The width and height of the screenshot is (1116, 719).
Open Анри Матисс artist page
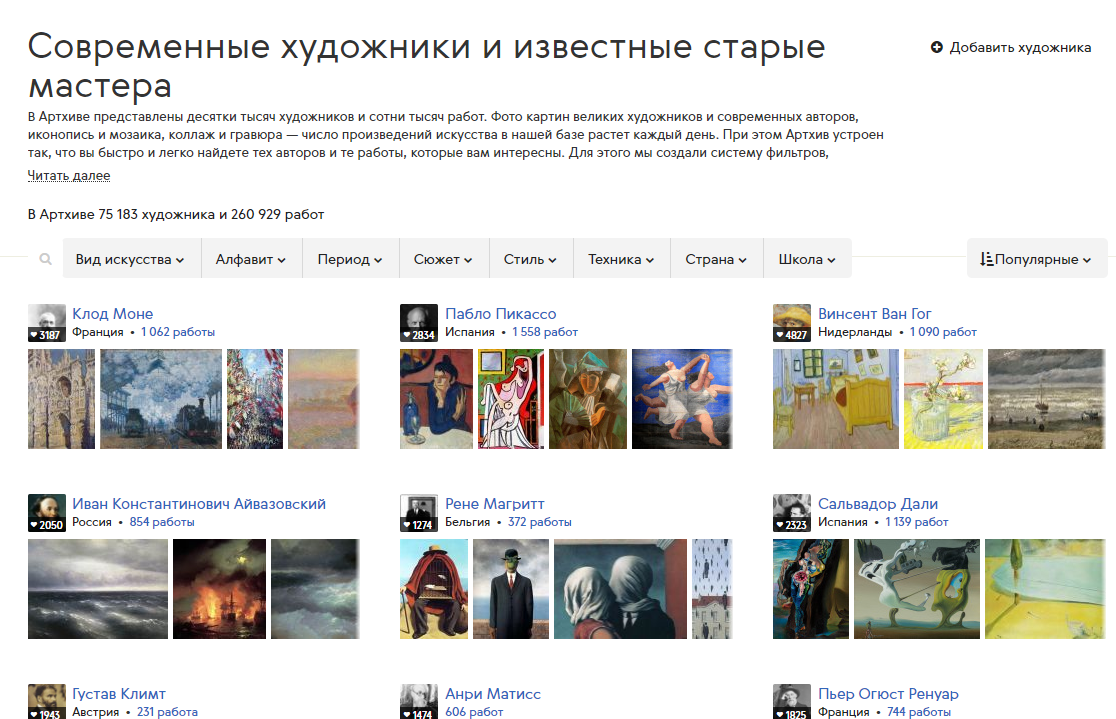(493, 694)
